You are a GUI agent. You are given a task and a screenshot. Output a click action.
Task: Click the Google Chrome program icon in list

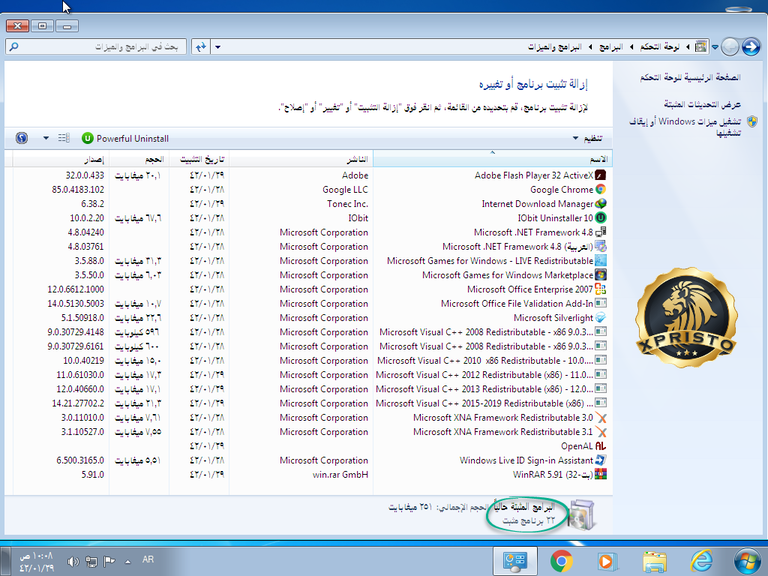[600, 190]
